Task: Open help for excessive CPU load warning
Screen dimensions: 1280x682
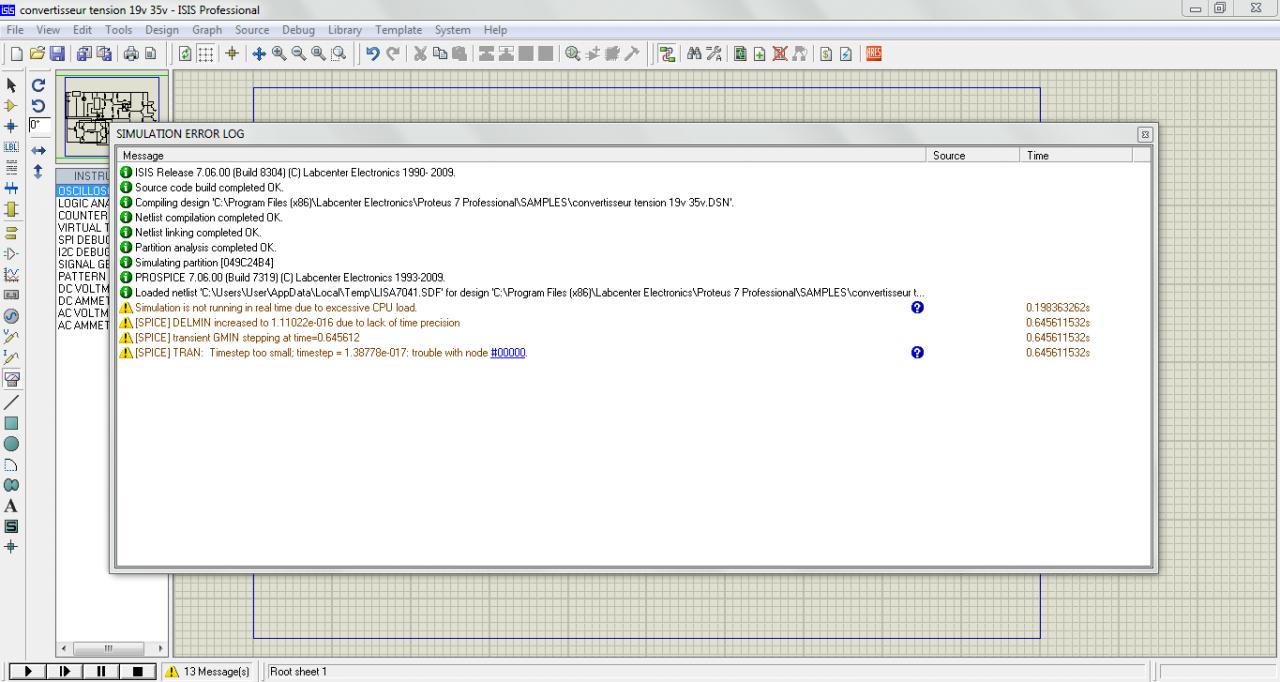Action: [x=917, y=308]
